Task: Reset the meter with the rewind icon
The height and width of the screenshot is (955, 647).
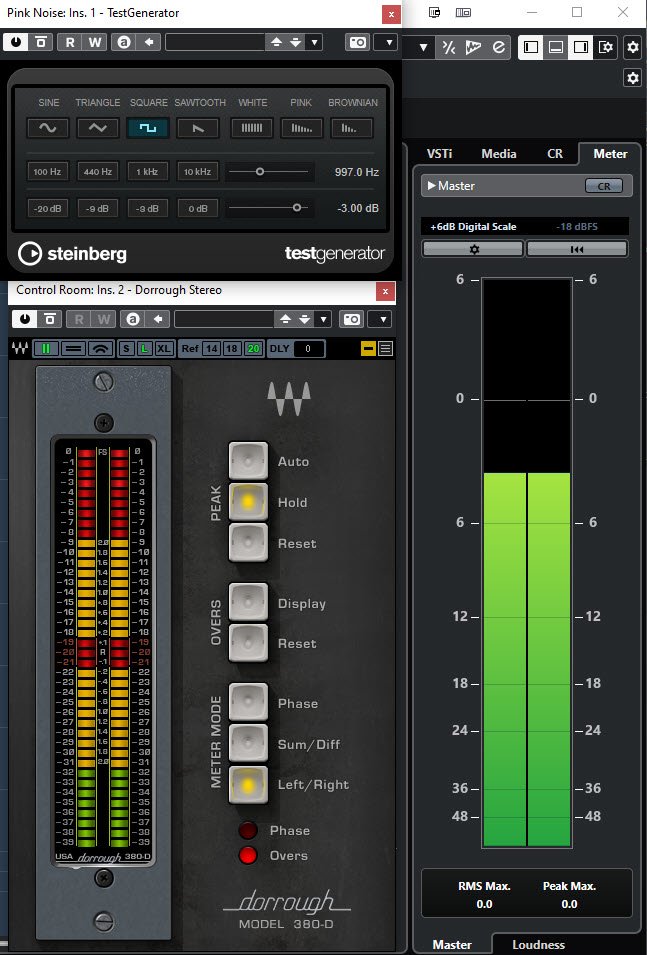Action: (577, 249)
